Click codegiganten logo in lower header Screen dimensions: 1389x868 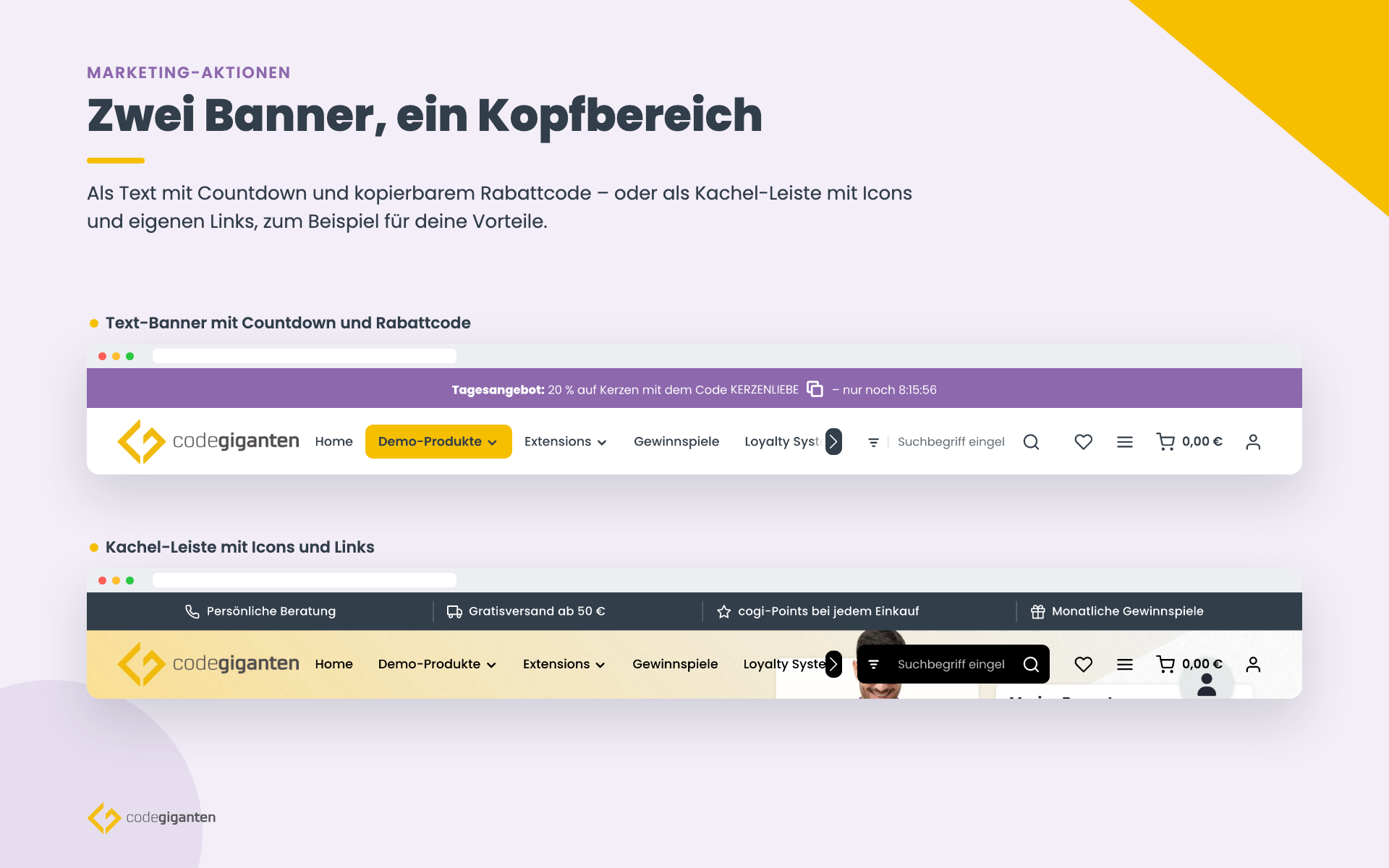(208, 664)
